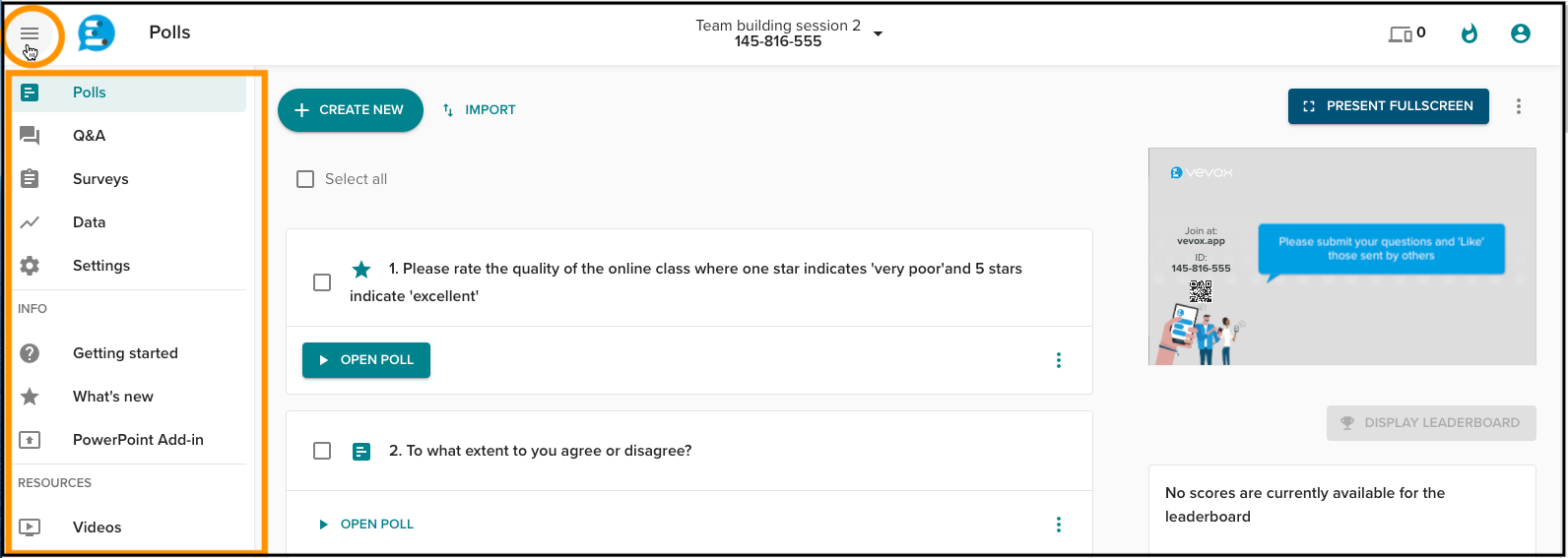Click Open Poll for poll 1
1568x558 pixels.
coord(366,360)
